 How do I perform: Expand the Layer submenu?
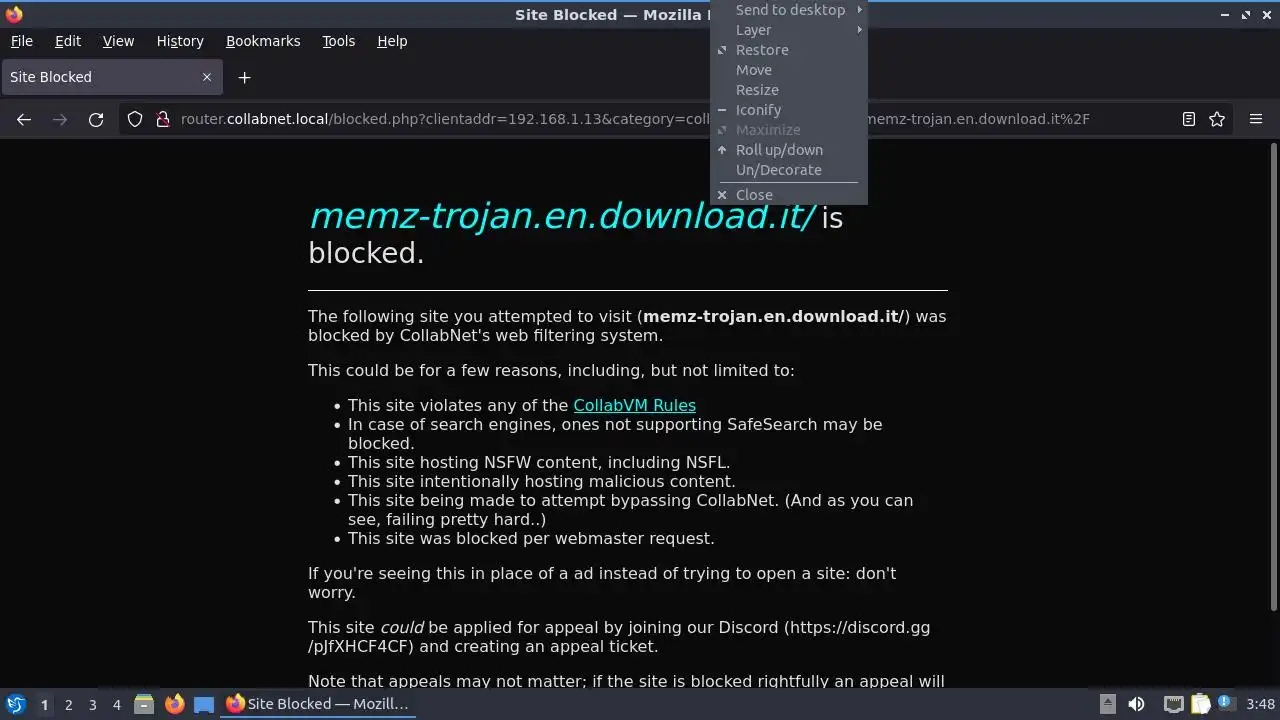pos(789,30)
